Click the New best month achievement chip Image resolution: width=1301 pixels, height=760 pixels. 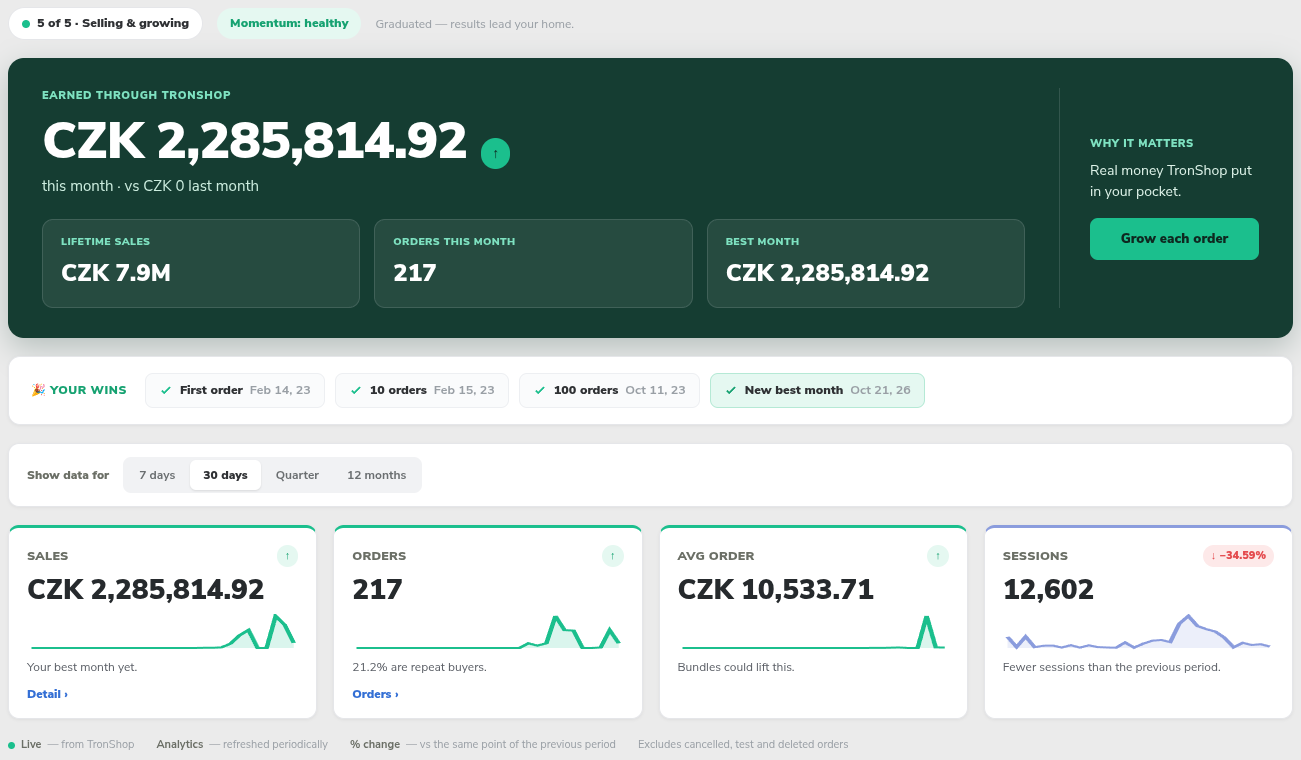(817, 390)
